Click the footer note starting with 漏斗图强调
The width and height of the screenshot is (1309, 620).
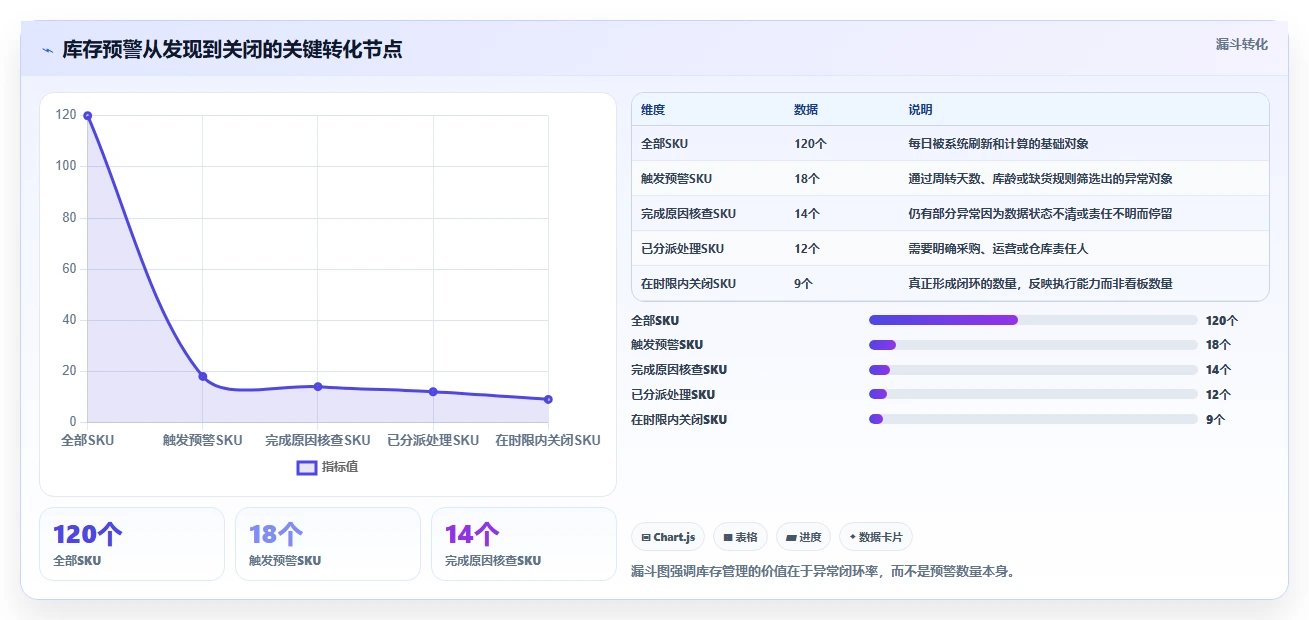(823, 572)
